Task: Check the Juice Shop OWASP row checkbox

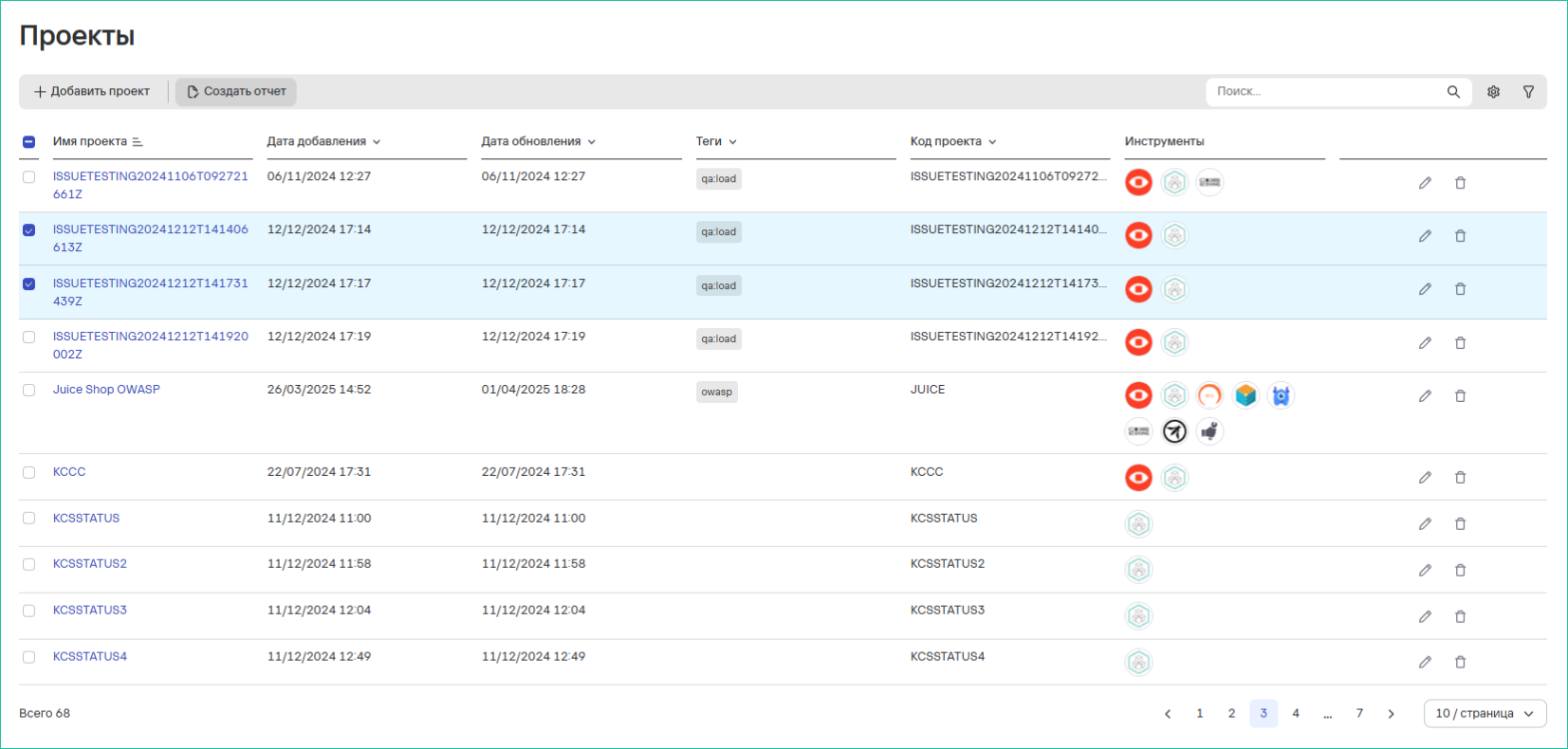Action: (29, 391)
